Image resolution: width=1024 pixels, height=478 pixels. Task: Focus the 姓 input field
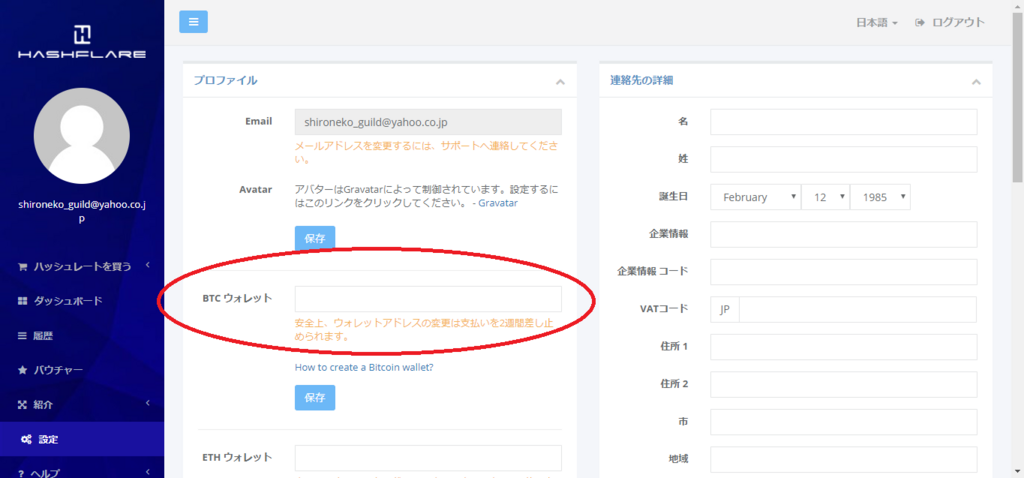coord(844,159)
